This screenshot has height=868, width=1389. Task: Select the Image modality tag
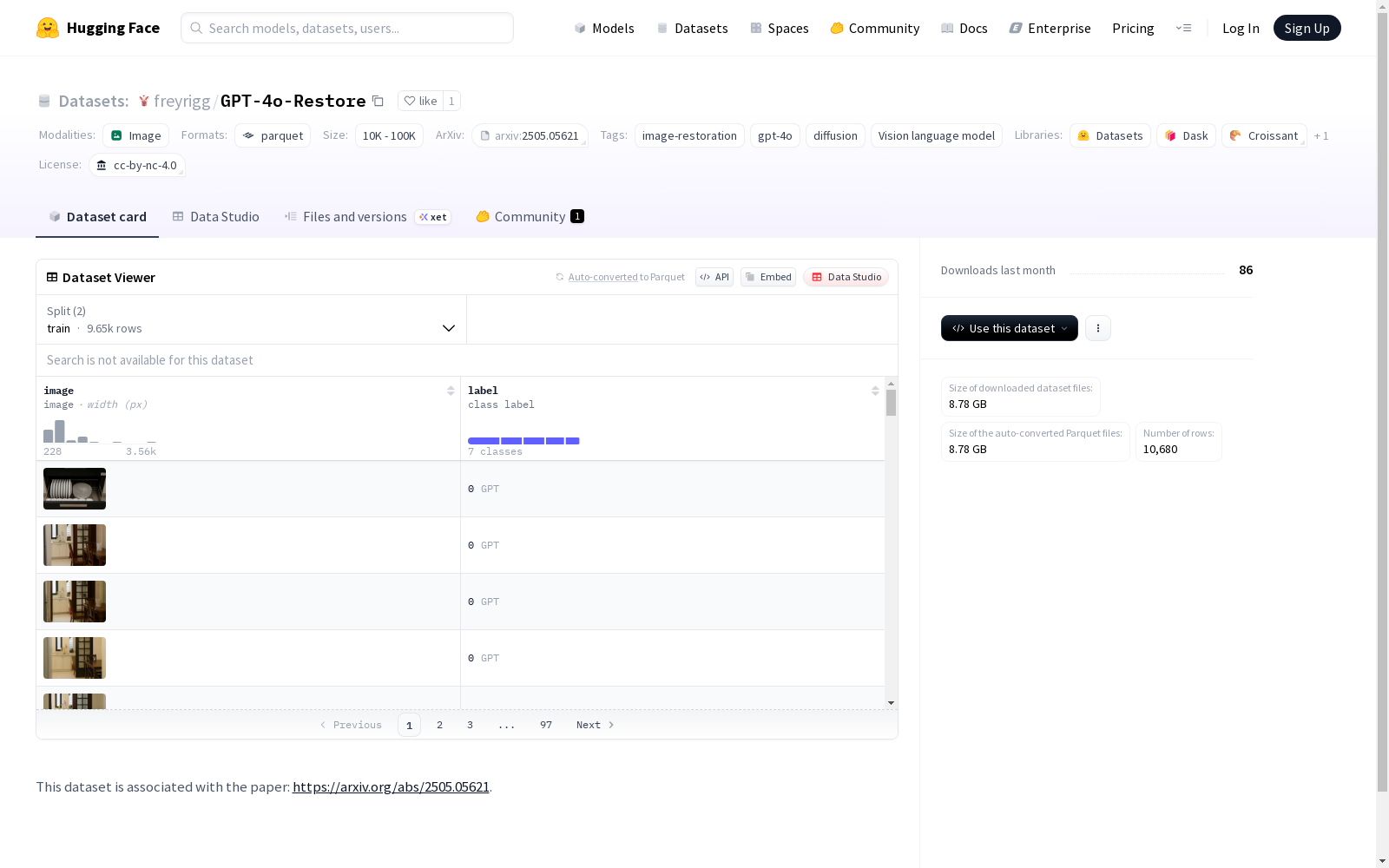(135, 135)
